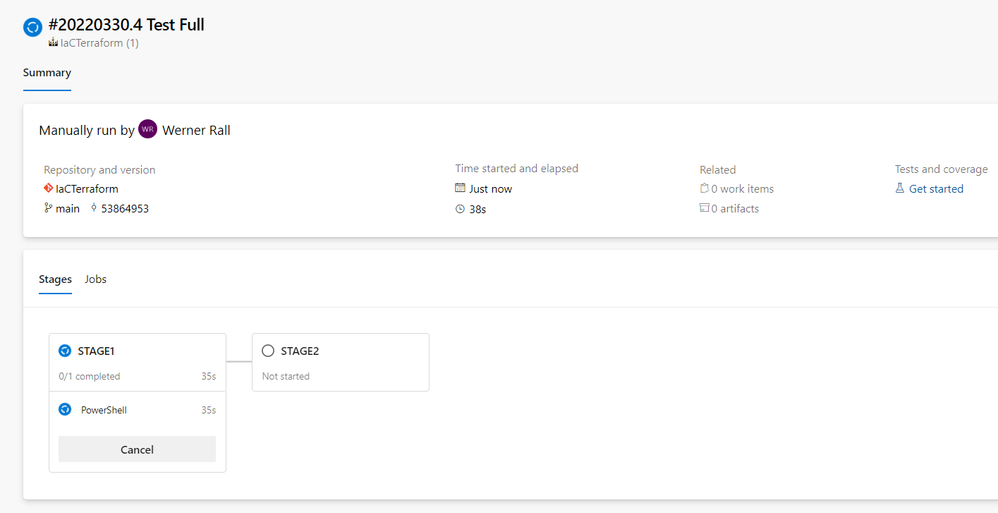
Task: Open the IaCTerraform repository link
Action: (86, 188)
